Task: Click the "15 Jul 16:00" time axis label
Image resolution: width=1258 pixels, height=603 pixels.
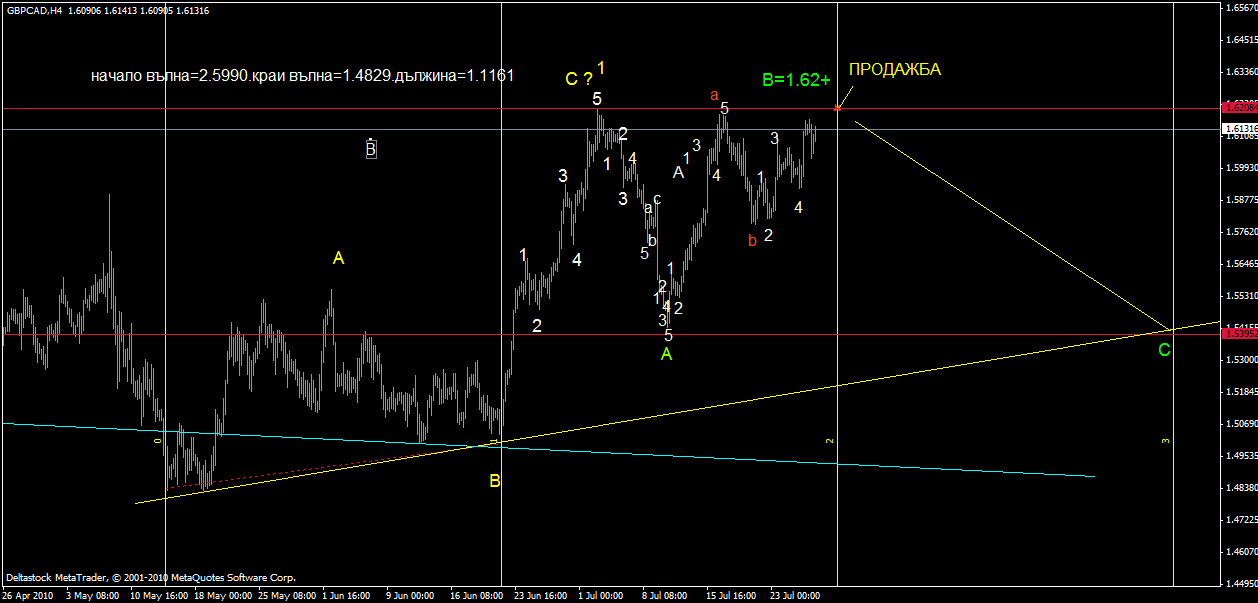Action: click(x=732, y=595)
